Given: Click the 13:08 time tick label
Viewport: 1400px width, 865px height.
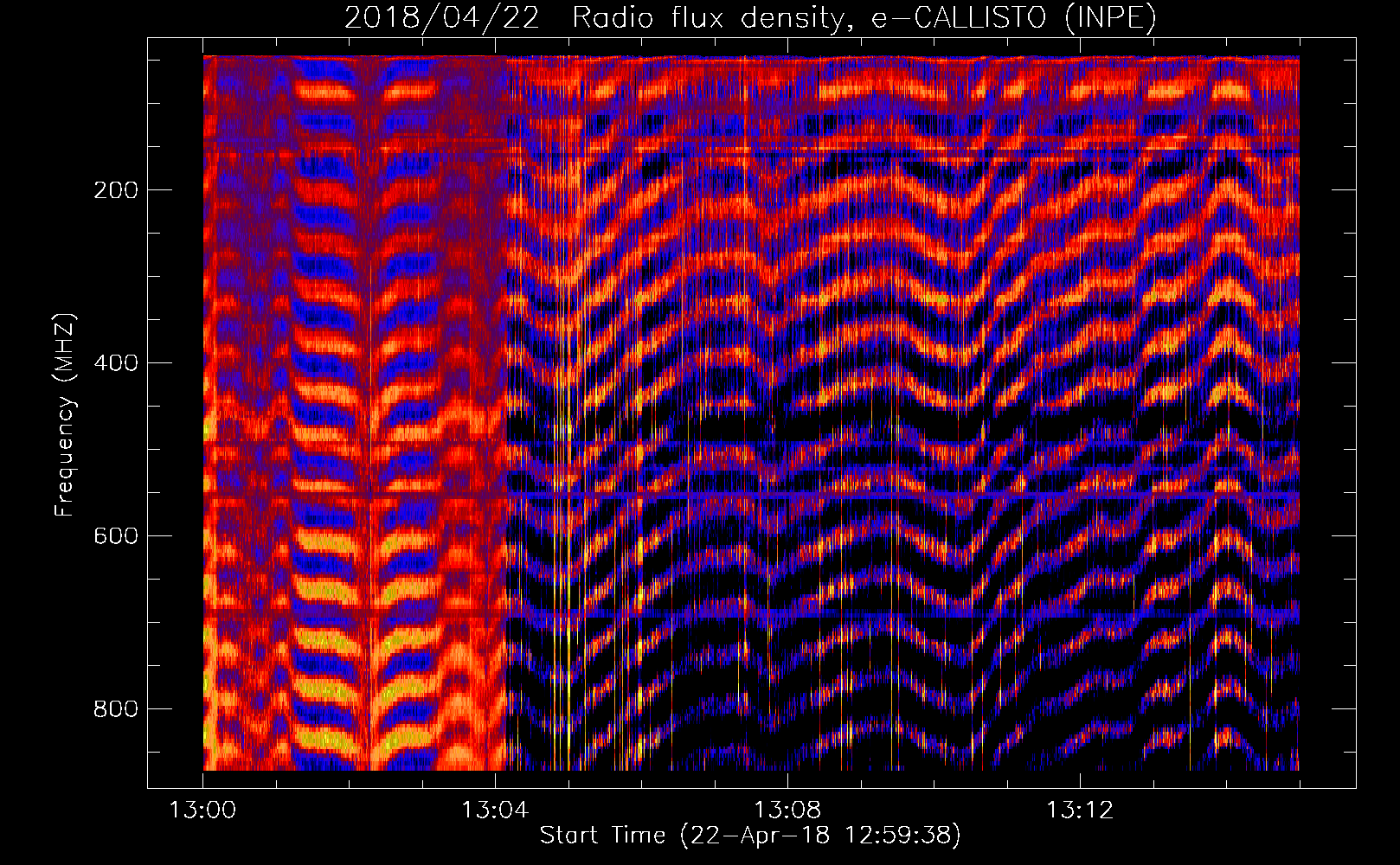Looking at the screenshot, I should pyautogui.click(x=787, y=811).
